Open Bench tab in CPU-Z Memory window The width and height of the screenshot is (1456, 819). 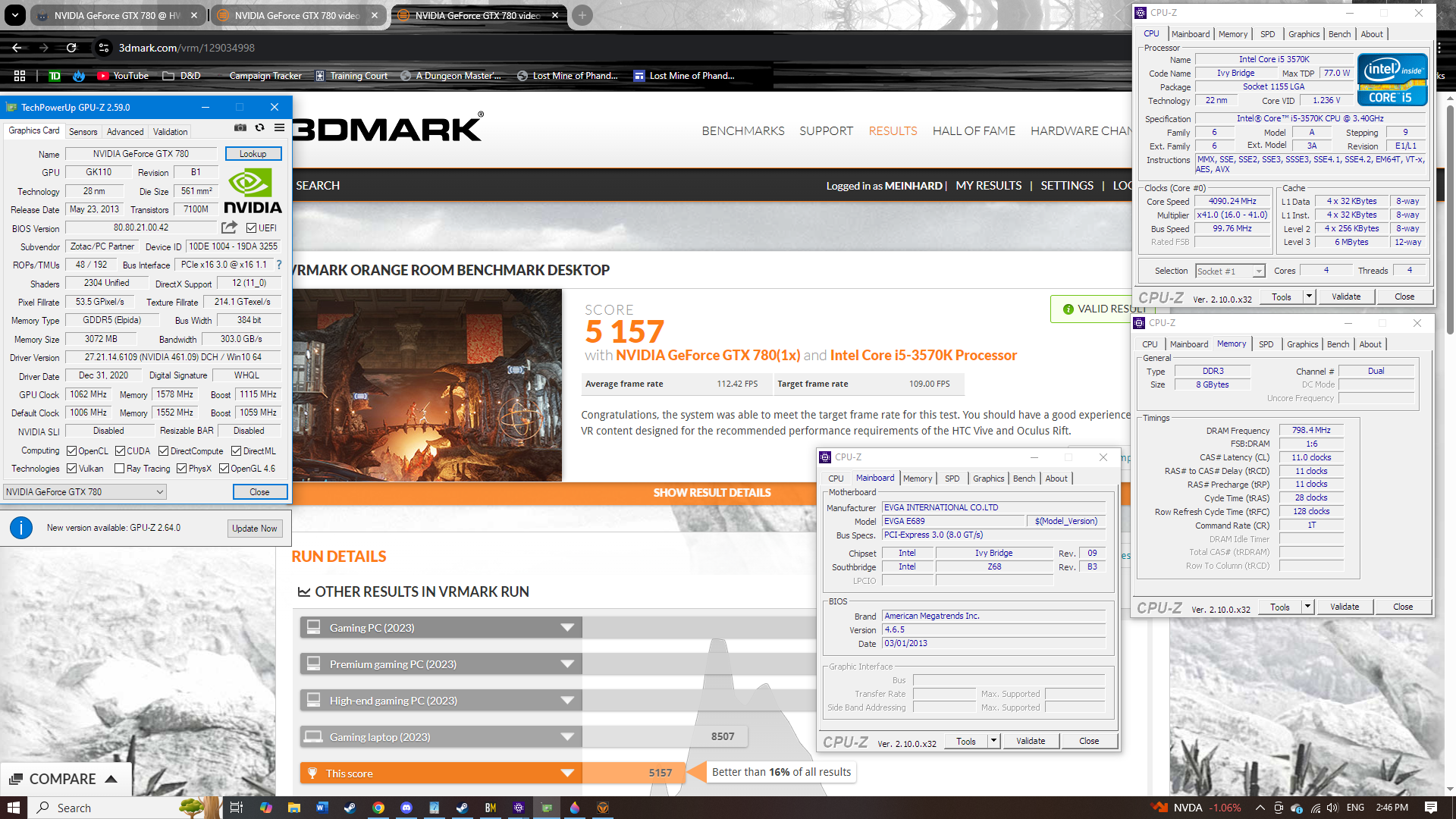[x=1338, y=344]
